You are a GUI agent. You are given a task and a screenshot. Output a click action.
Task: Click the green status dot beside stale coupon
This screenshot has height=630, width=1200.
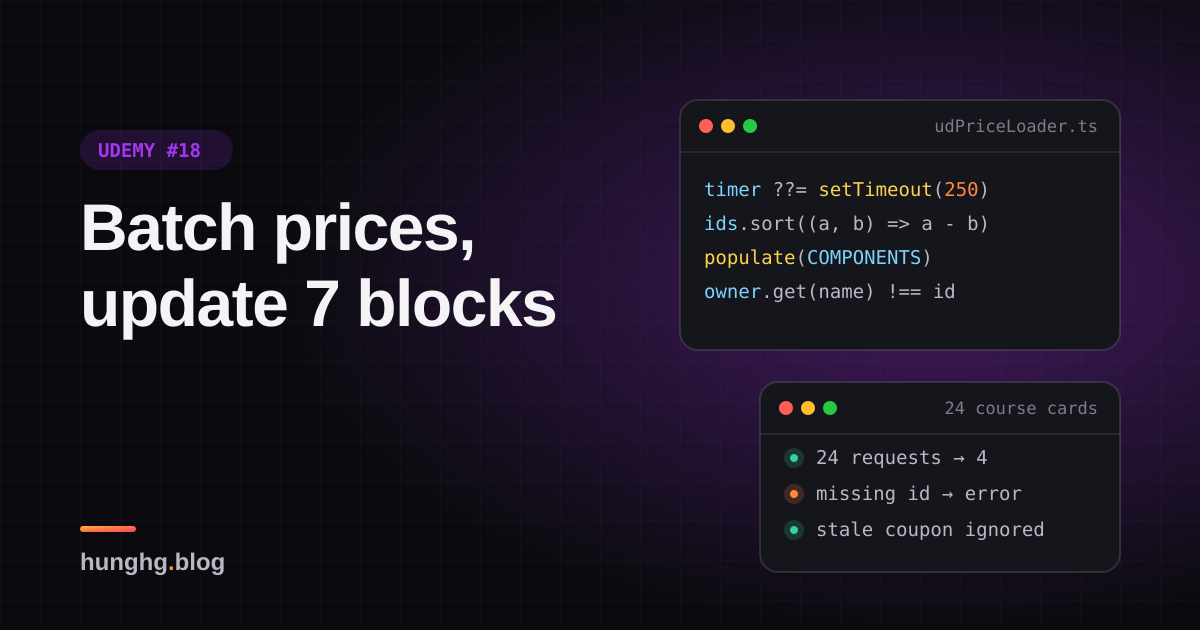coord(794,530)
